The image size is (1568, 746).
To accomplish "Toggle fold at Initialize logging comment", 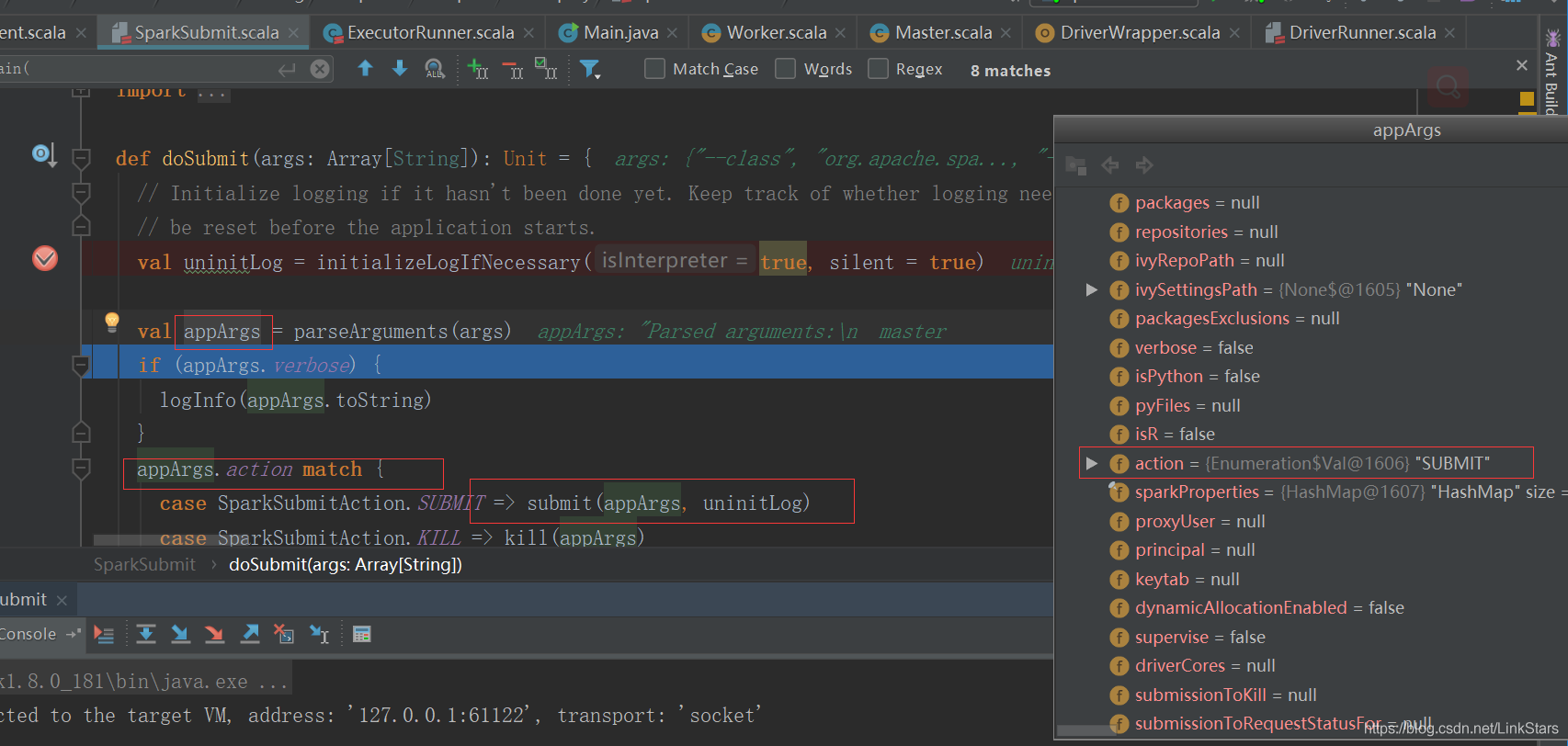I will pos(81,193).
